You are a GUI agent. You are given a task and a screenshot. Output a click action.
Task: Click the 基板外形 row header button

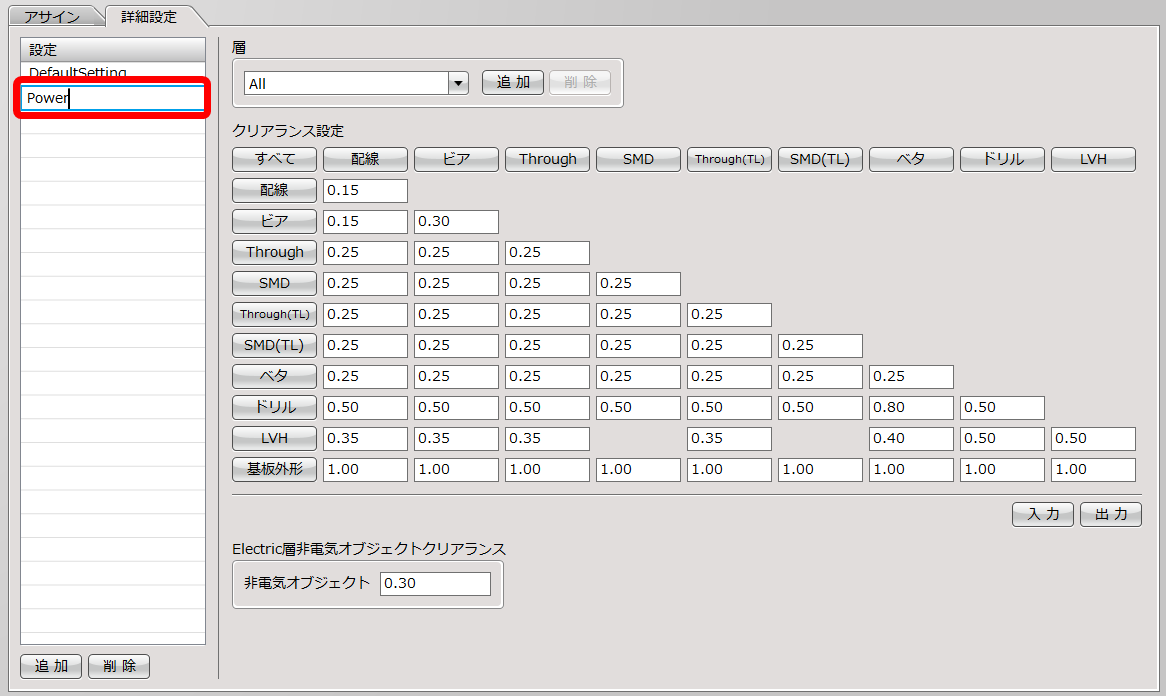click(x=274, y=469)
